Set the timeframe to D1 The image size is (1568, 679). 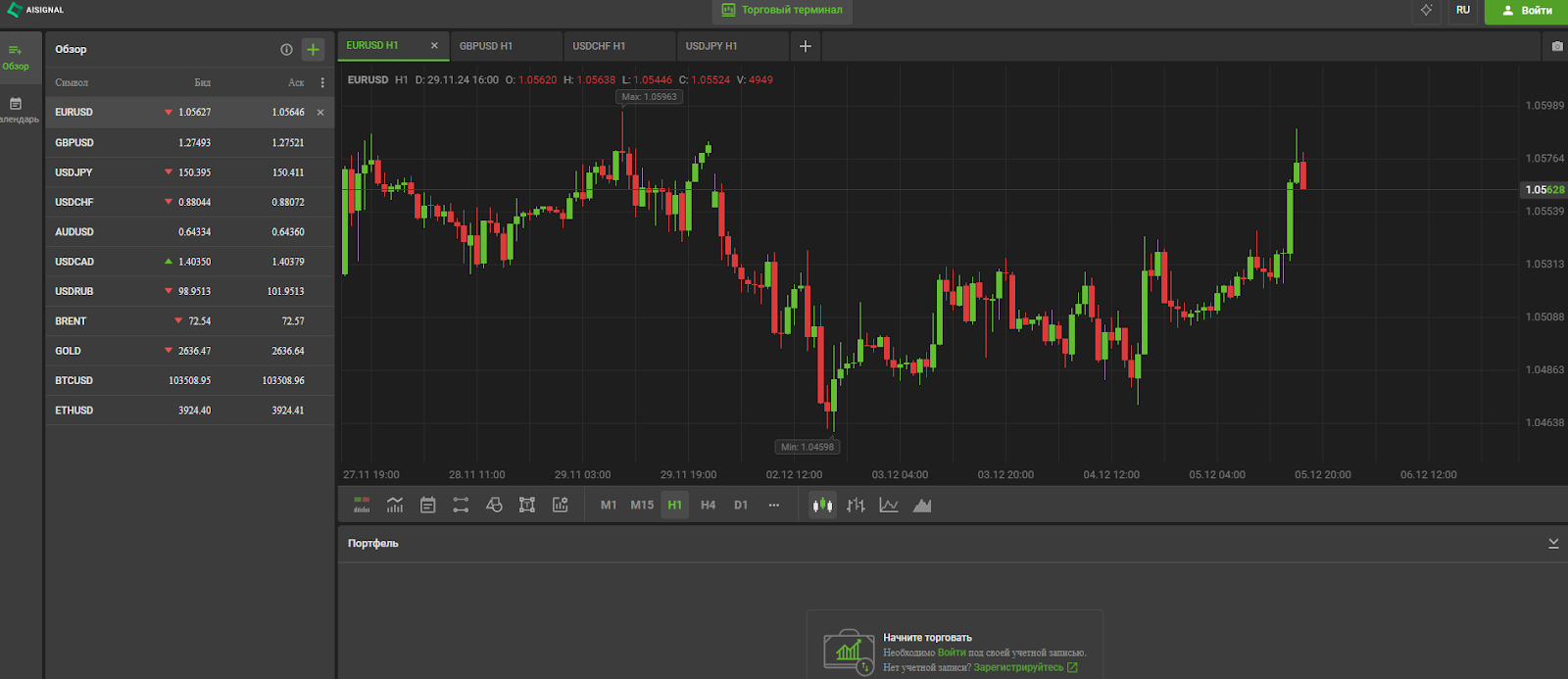point(741,506)
